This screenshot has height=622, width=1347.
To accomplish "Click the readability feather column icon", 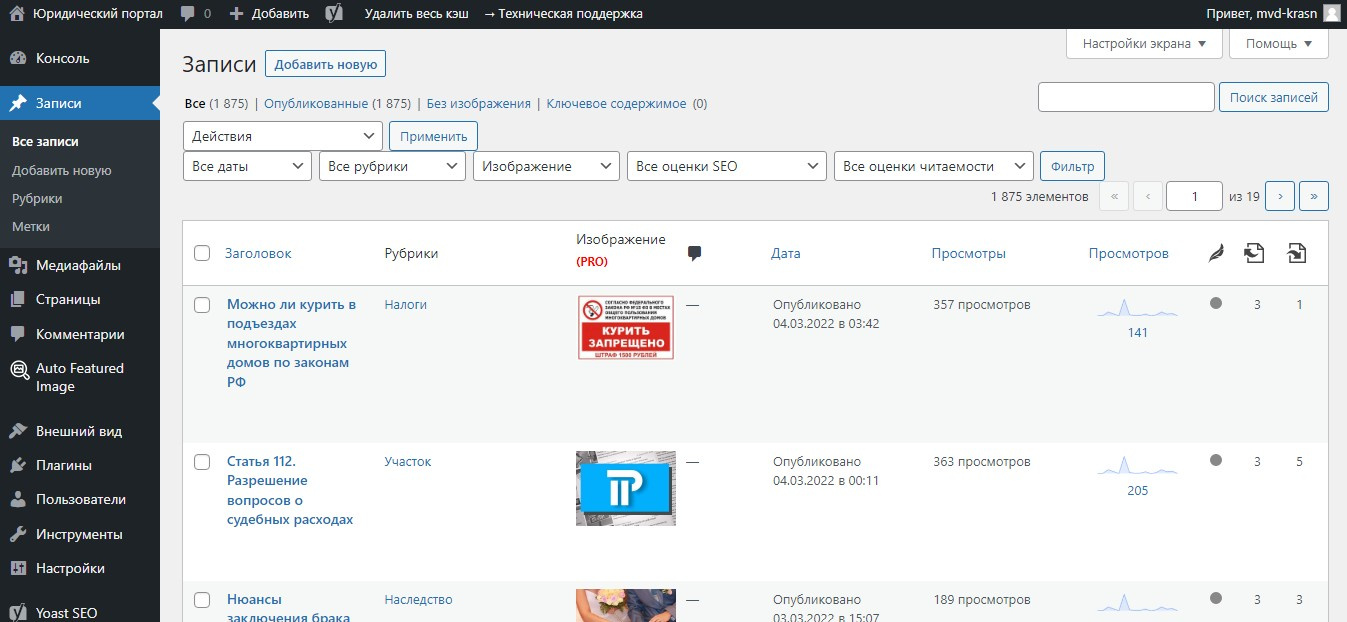I will point(1216,253).
